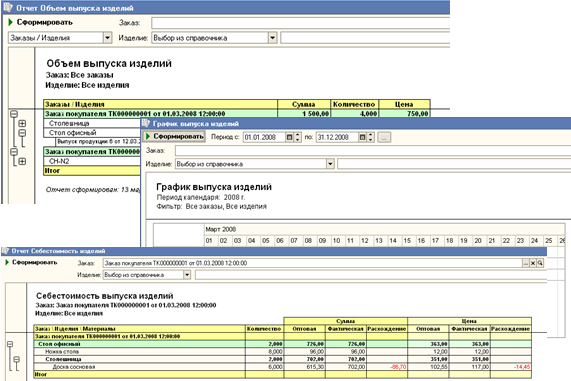Click the Итог row in Себестоимость table
Viewport: 571px width, 381px height.
pos(283,374)
